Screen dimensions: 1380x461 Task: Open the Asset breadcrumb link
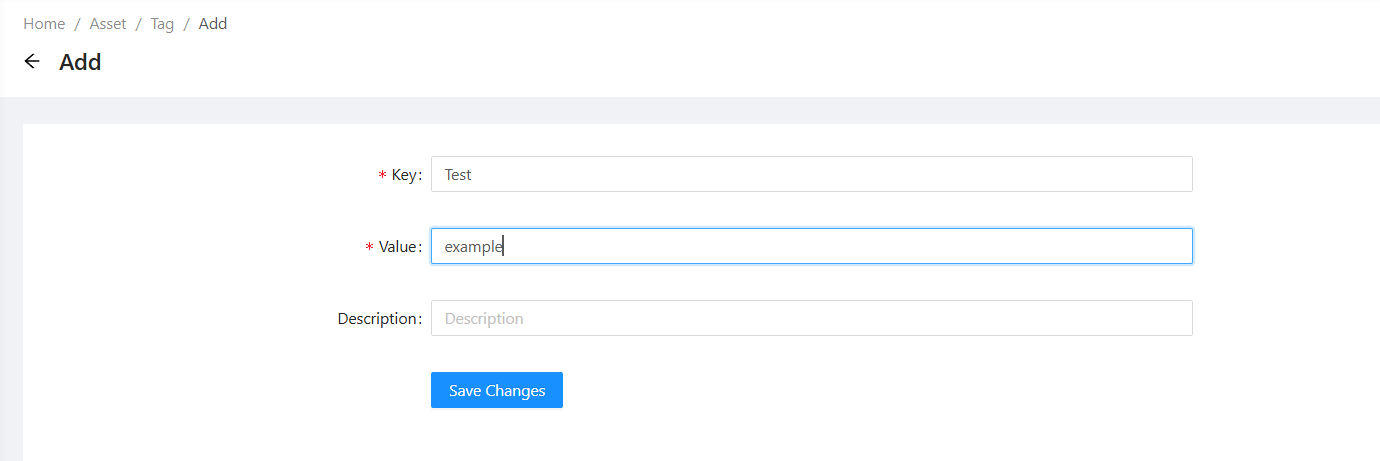(x=108, y=24)
